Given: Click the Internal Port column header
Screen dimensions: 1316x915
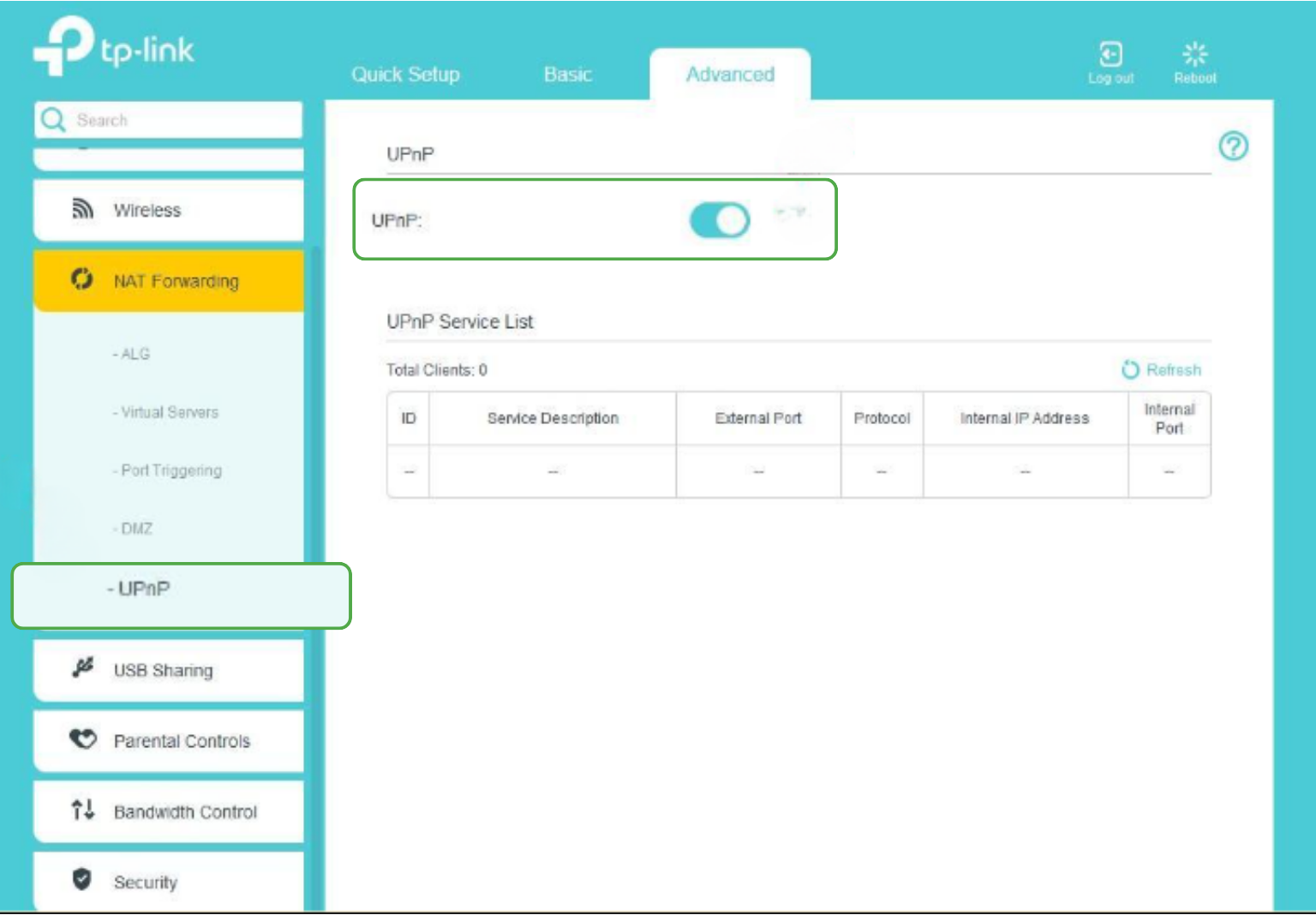Looking at the screenshot, I should click(1169, 418).
